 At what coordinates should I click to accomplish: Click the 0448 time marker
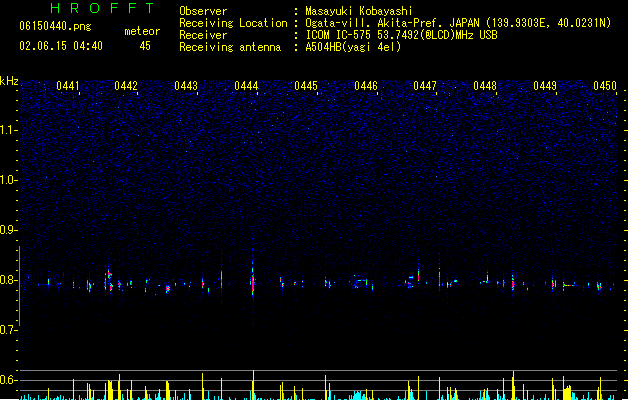pyautogui.click(x=485, y=86)
